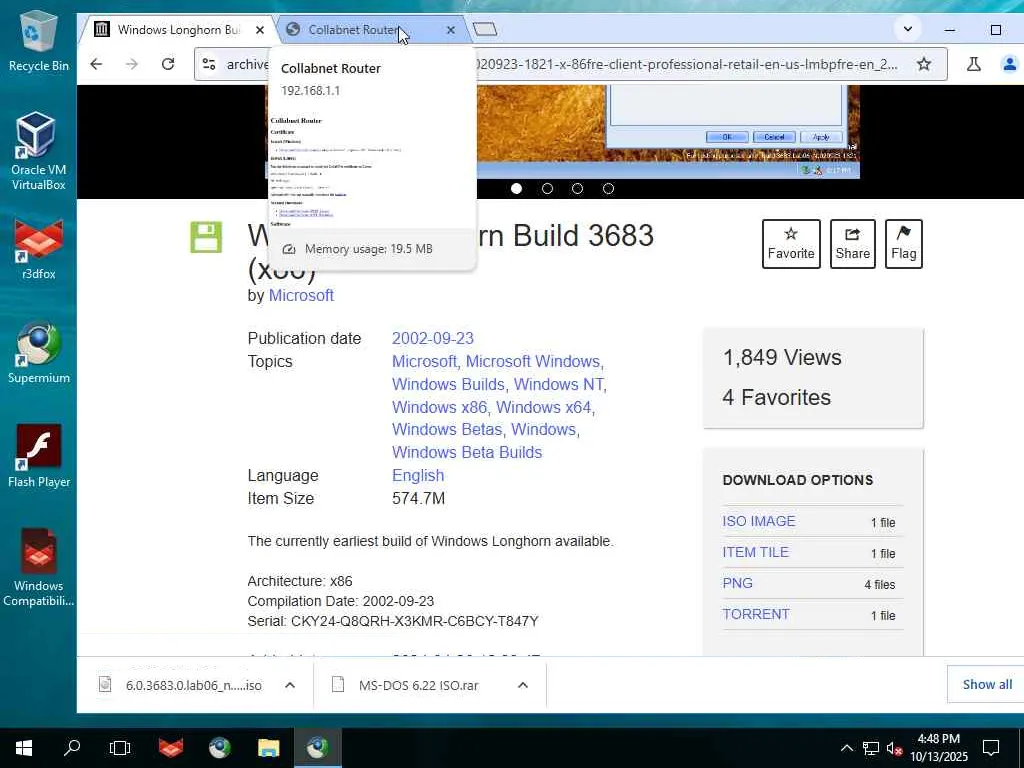Open the Windows Start menu

pyautogui.click(x=24, y=748)
